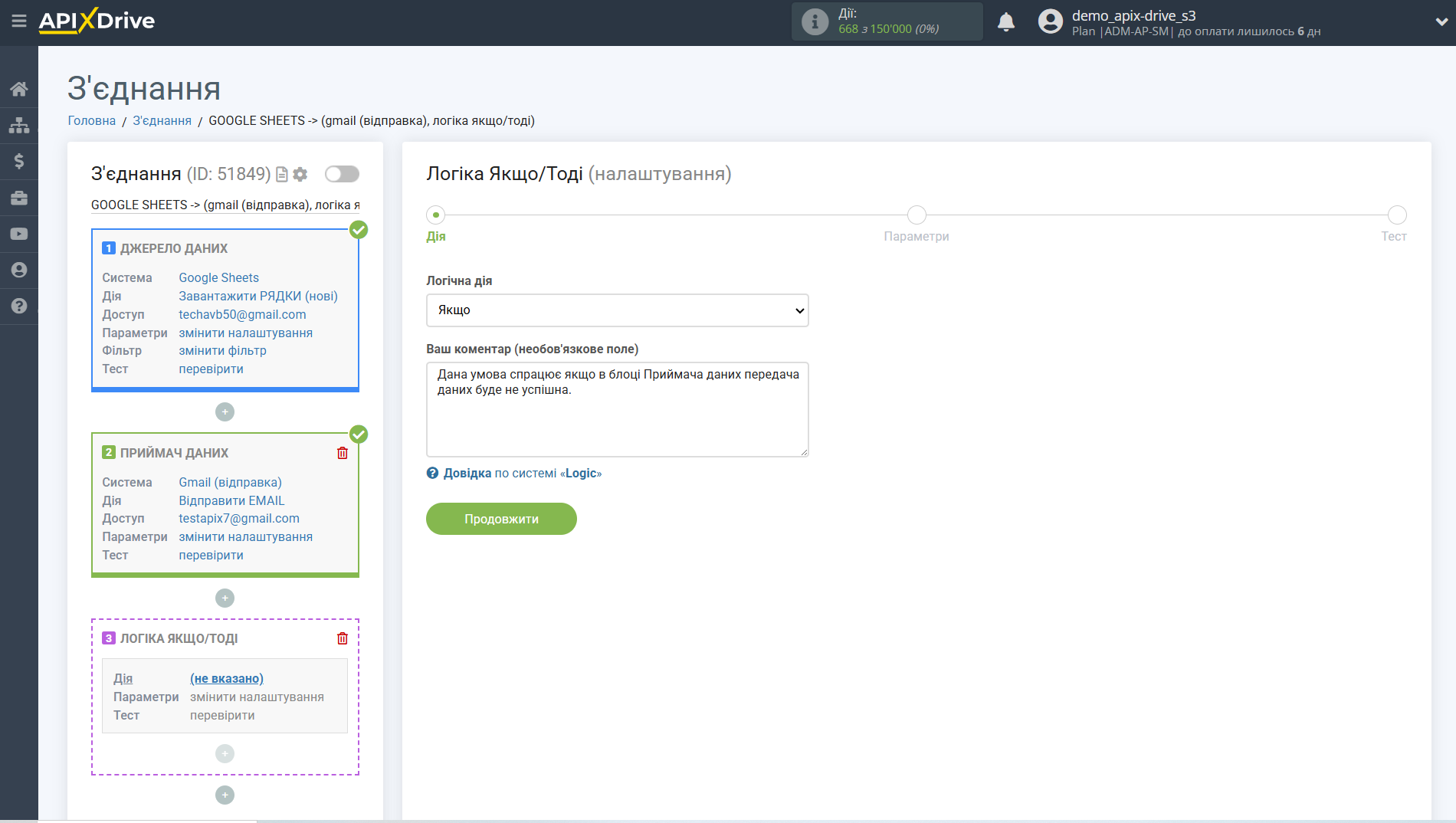Click the testapix7@gmail.com access link
1456x823 pixels.
click(x=239, y=518)
